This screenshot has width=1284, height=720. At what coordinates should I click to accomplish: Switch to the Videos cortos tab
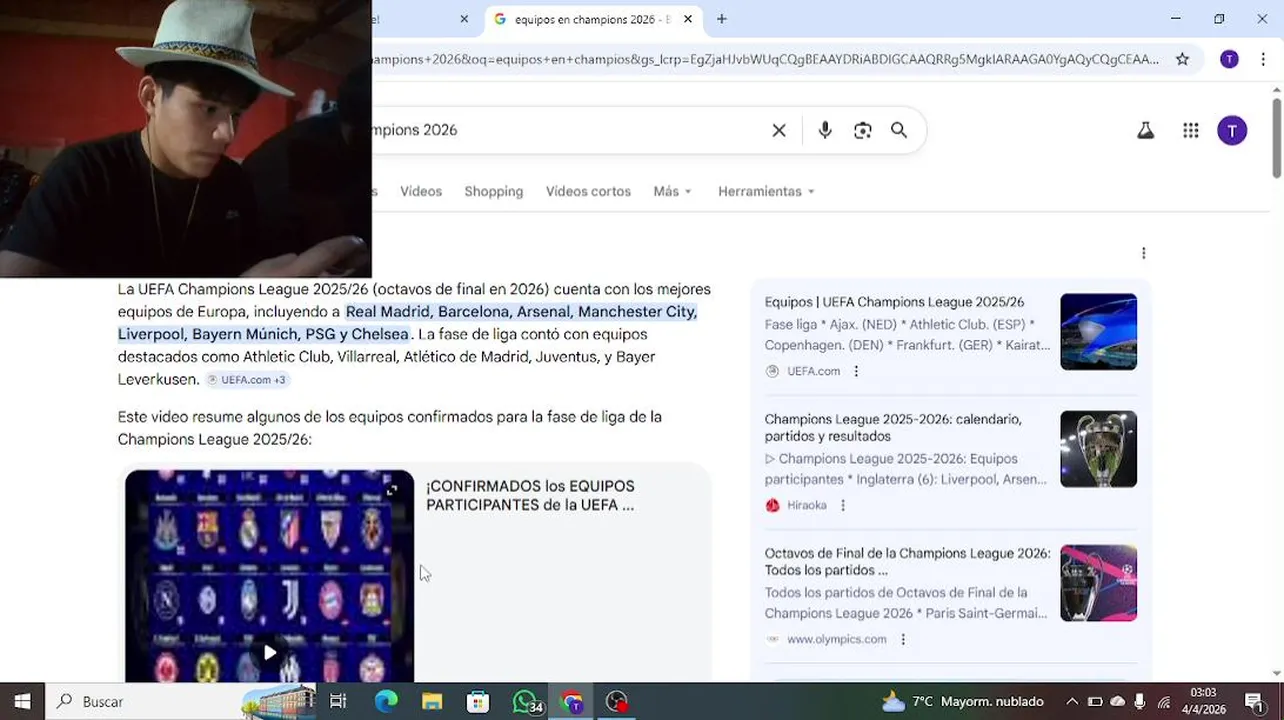click(588, 191)
